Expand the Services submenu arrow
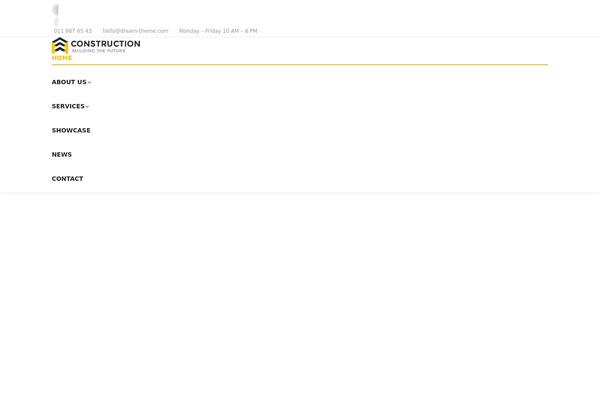 [87, 106]
